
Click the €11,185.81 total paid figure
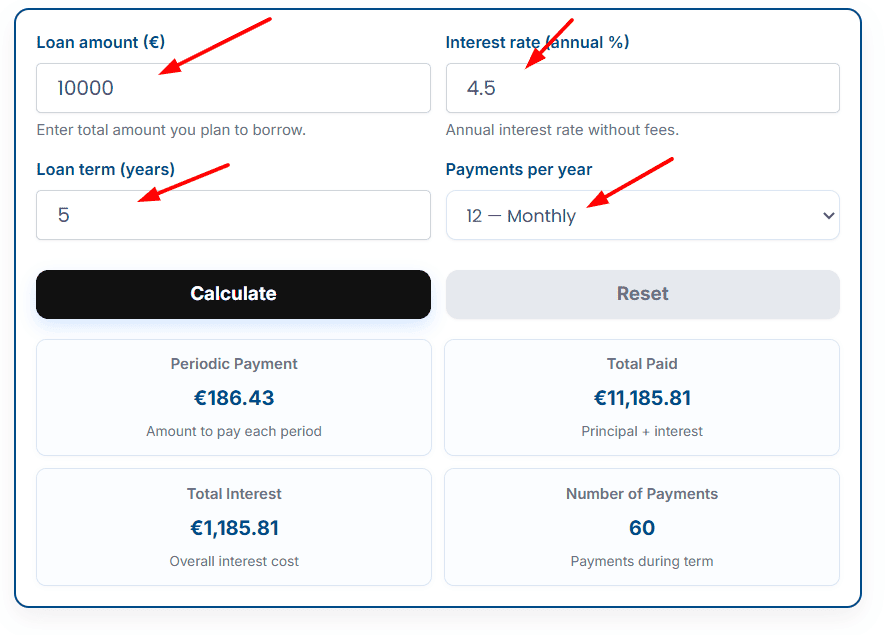click(x=642, y=398)
